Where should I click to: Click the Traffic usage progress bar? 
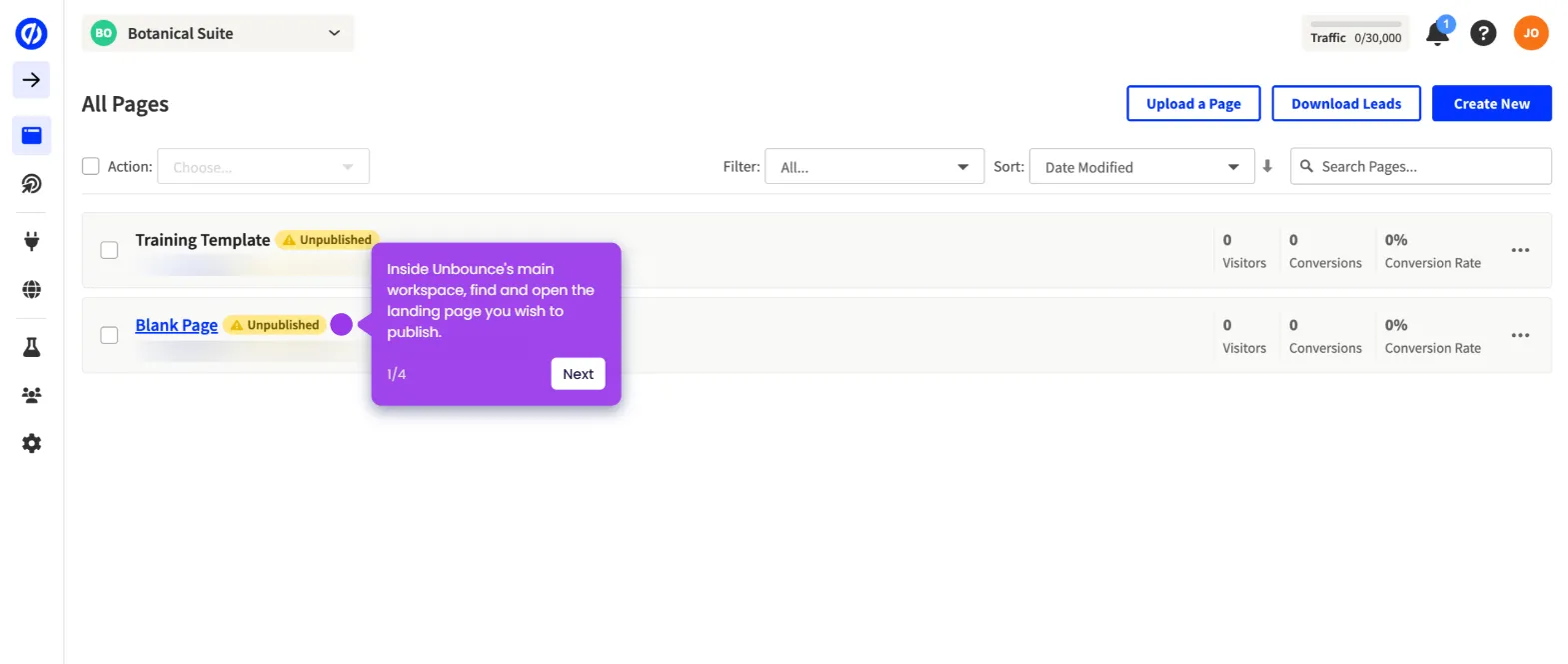click(x=1355, y=24)
